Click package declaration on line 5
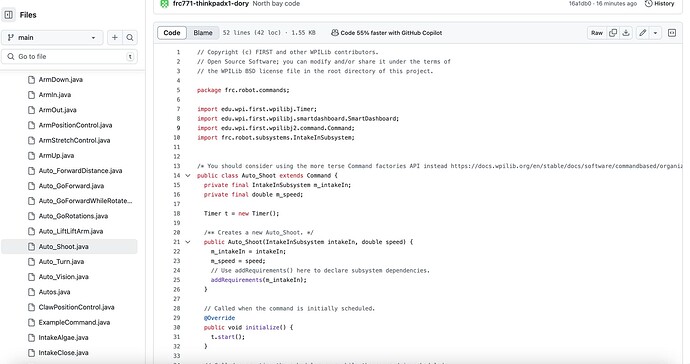This screenshot has height=364, width=690. tap(243, 90)
